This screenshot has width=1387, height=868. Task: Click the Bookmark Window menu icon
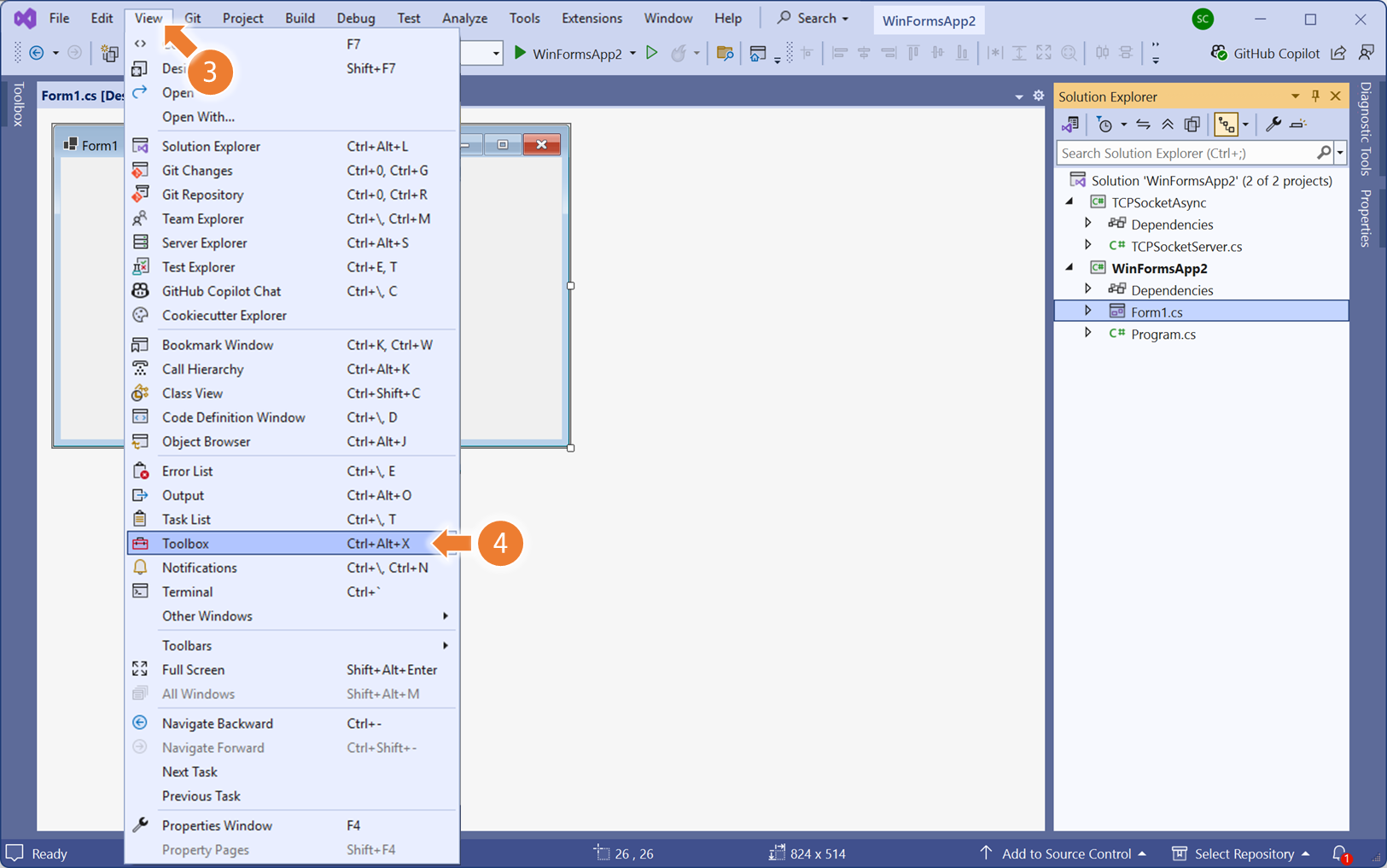point(141,345)
